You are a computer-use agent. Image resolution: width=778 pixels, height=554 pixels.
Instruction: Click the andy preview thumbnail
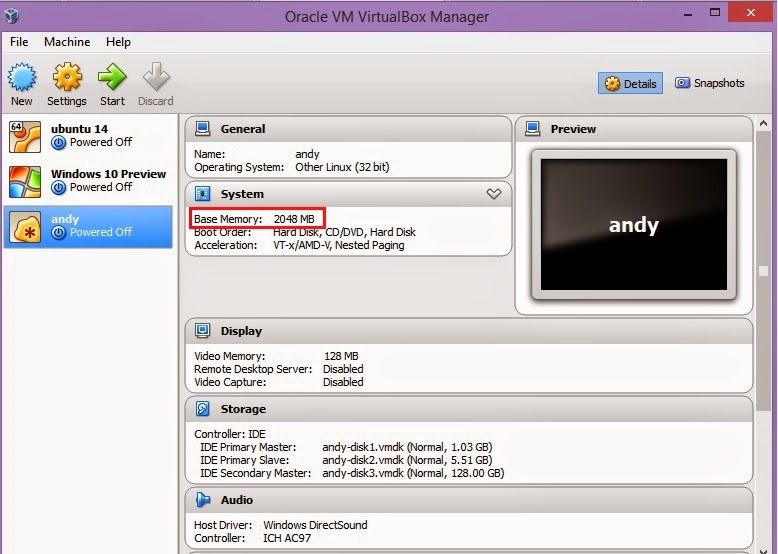tap(634, 225)
